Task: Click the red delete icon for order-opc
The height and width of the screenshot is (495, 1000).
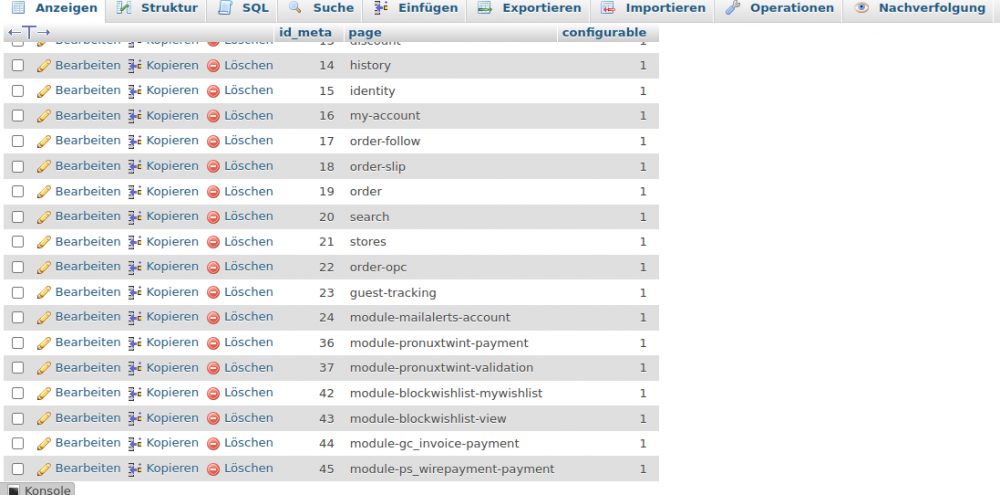Action: (x=213, y=267)
